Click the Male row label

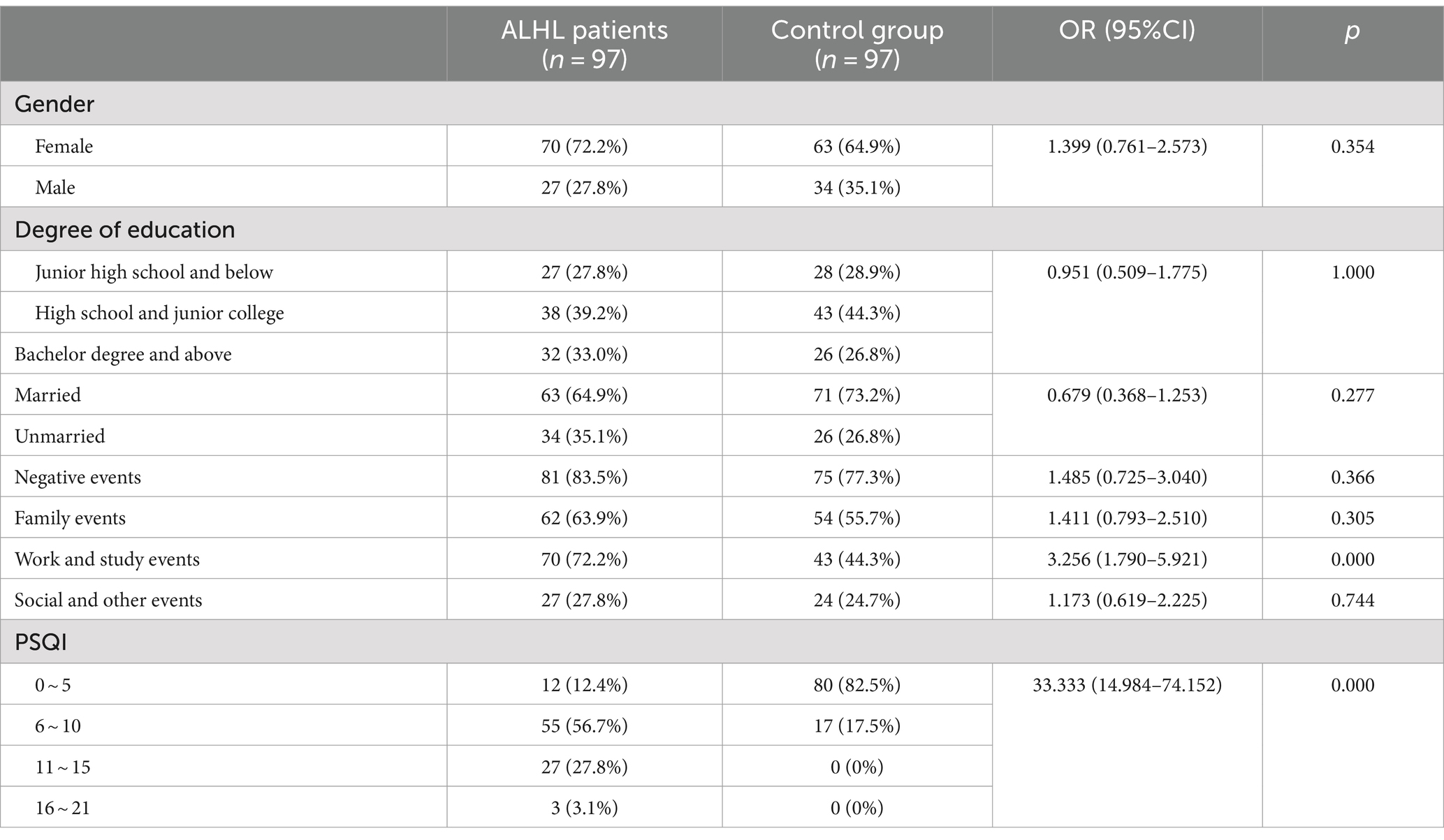click(x=54, y=187)
